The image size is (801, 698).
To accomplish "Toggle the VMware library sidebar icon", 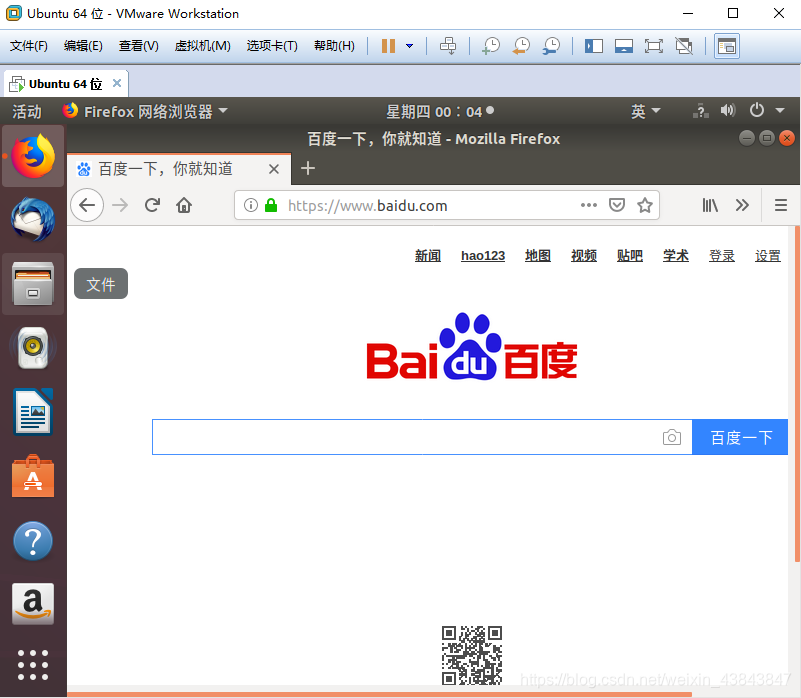I will pyautogui.click(x=594, y=46).
